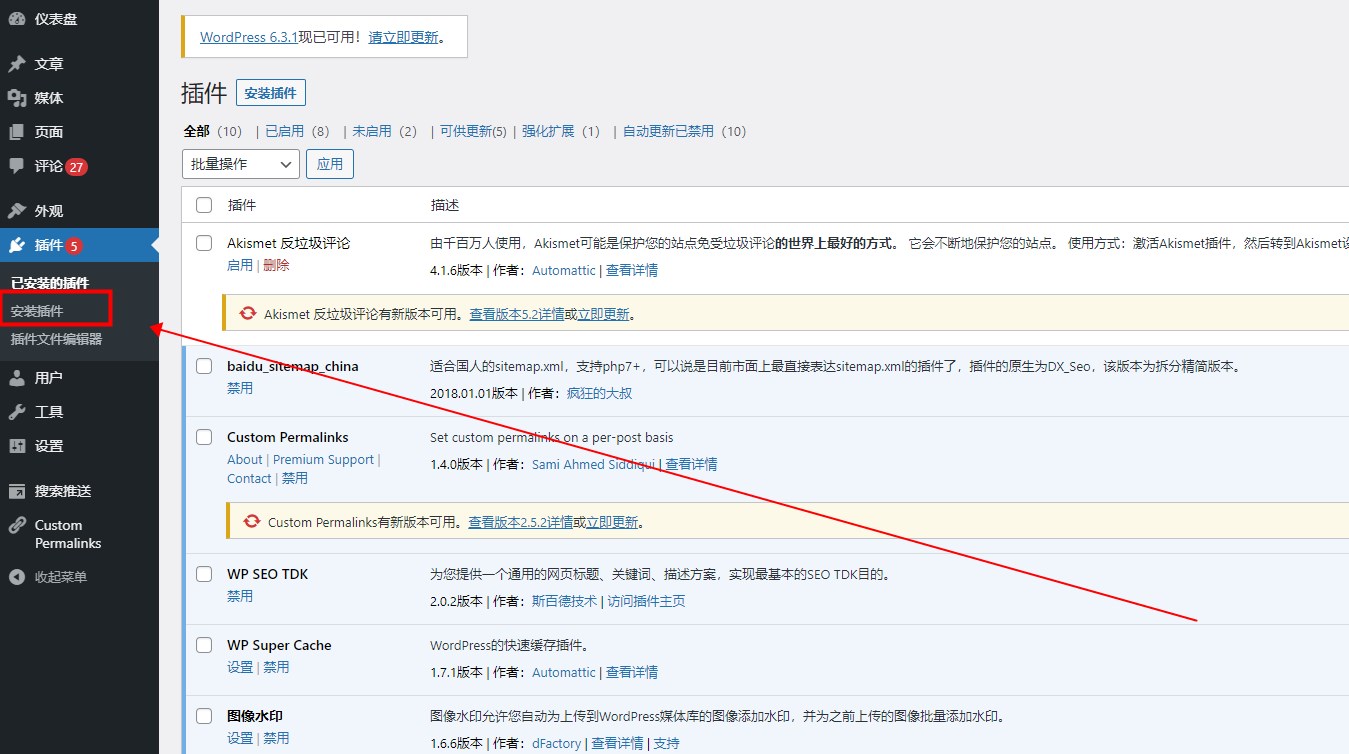This screenshot has width=1349, height=754.
Task: Click the About link under Custom Permalinks
Action: (245, 460)
